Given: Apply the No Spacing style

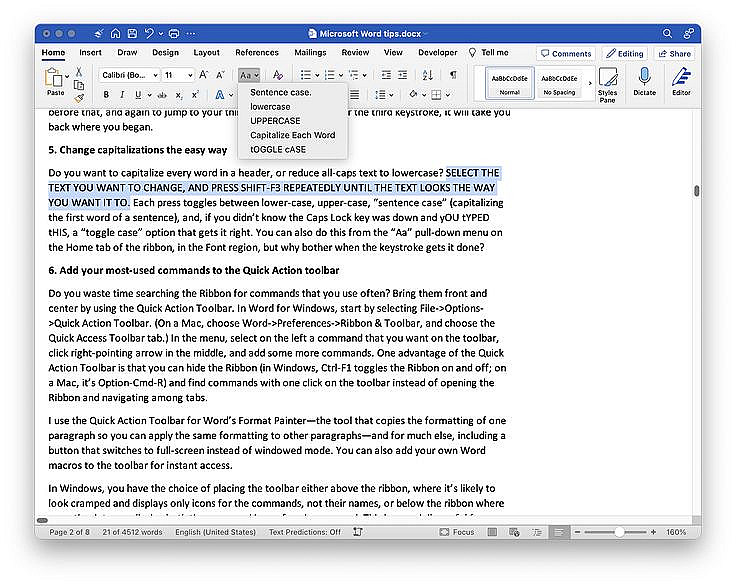Looking at the screenshot, I should [560, 83].
